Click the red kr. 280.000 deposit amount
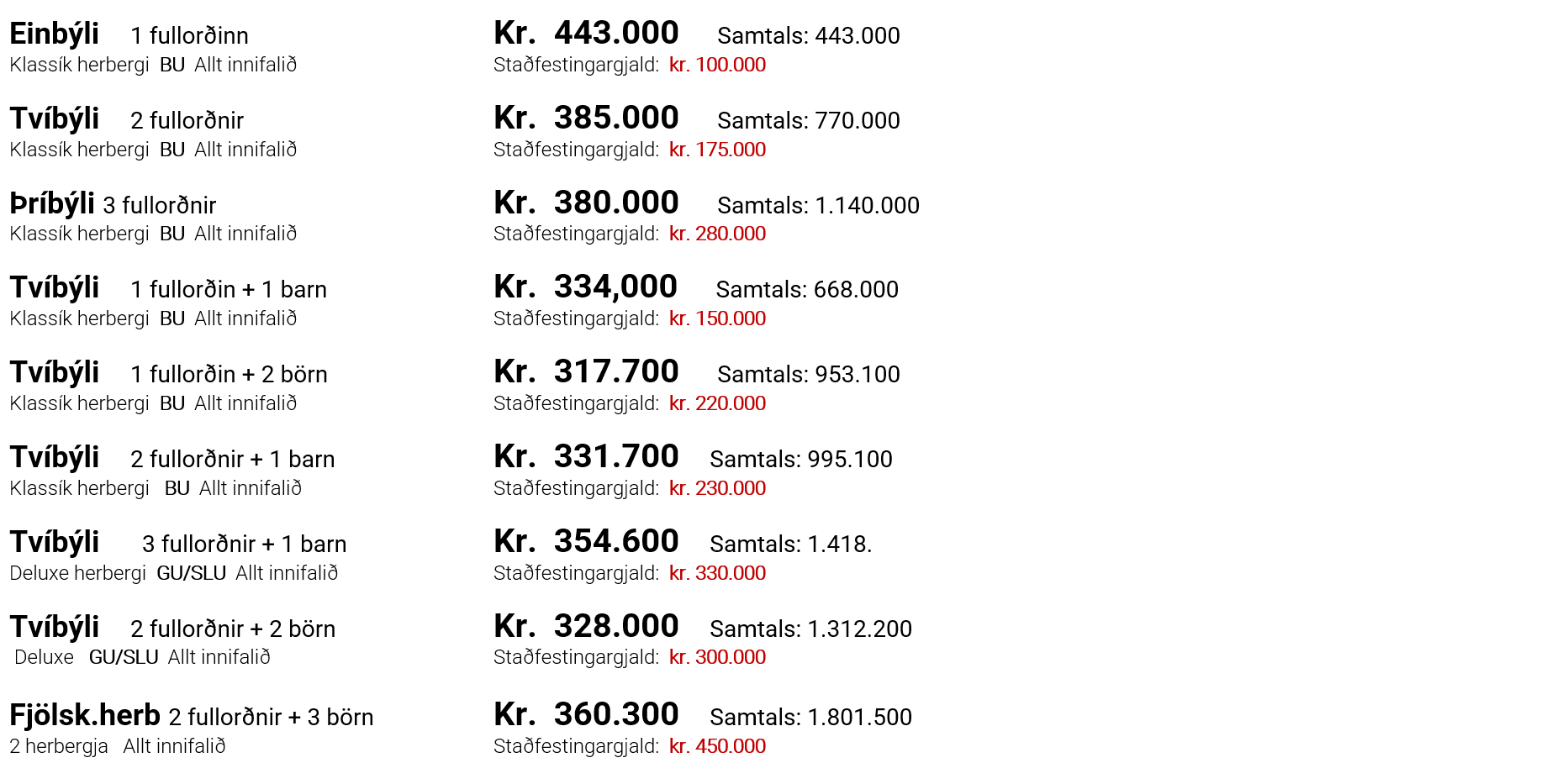This screenshot has width=1557, height=784. click(717, 234)
